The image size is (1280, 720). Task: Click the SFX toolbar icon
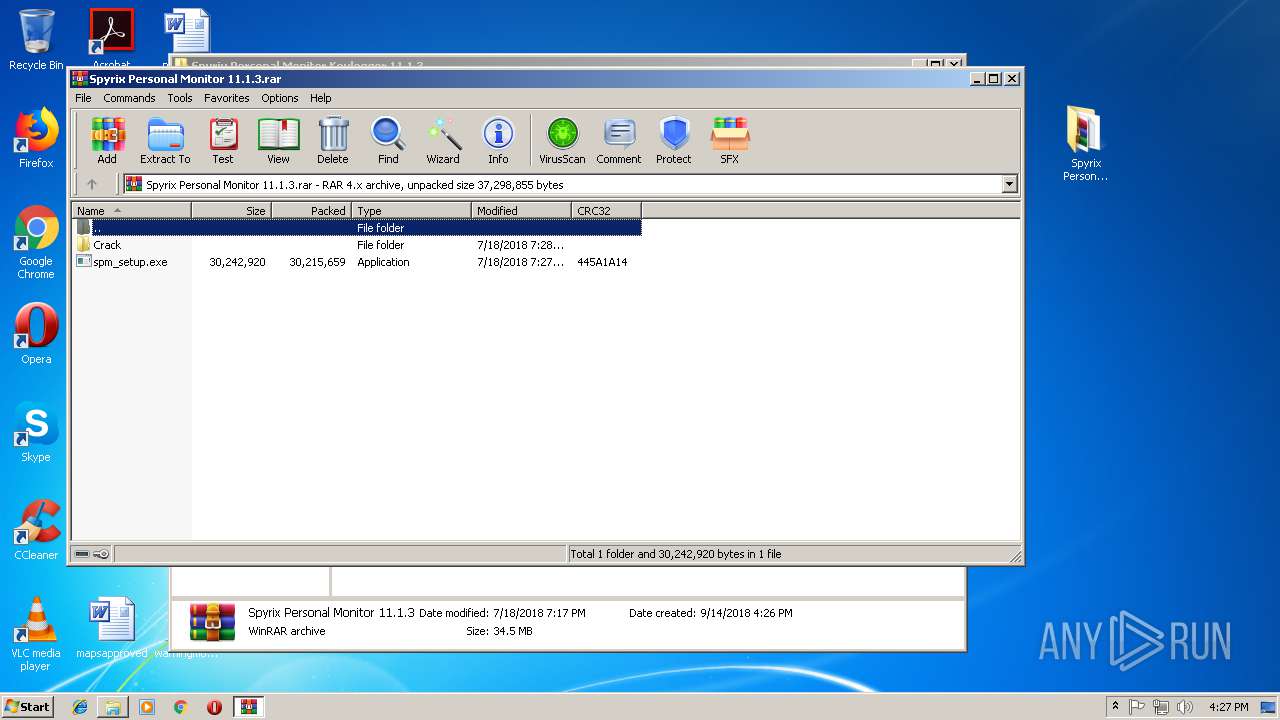tap(730, 140)
